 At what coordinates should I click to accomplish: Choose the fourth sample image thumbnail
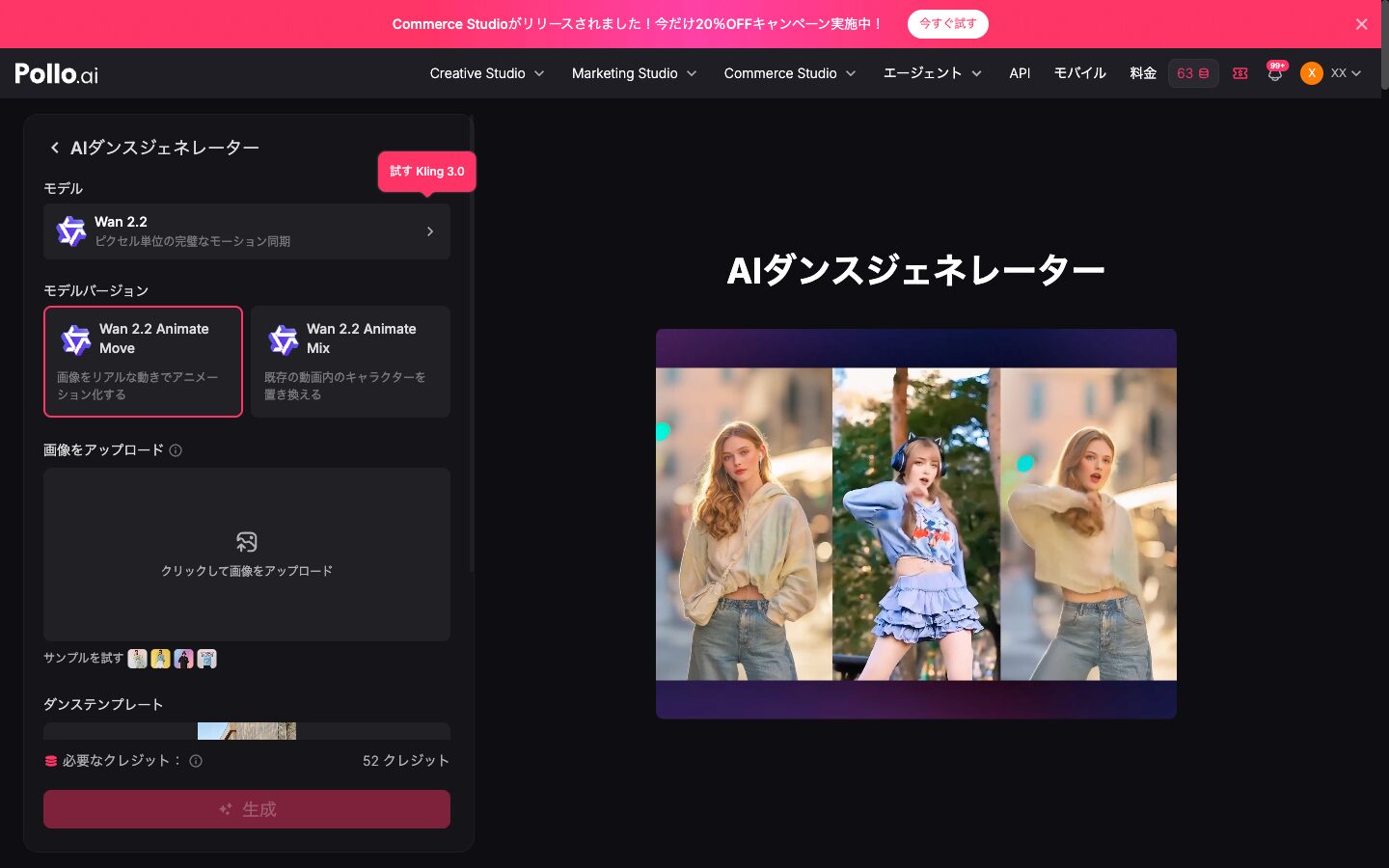[x=206, y=659]
